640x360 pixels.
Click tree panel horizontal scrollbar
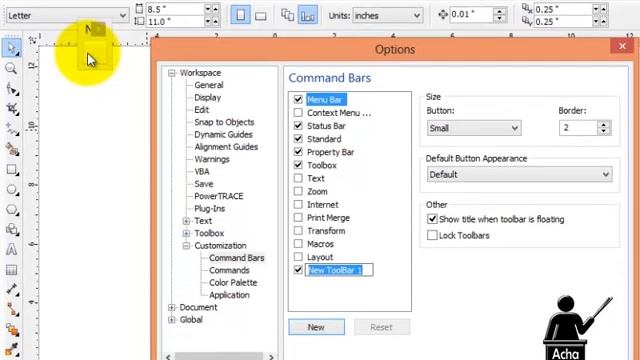coord(219,357)
